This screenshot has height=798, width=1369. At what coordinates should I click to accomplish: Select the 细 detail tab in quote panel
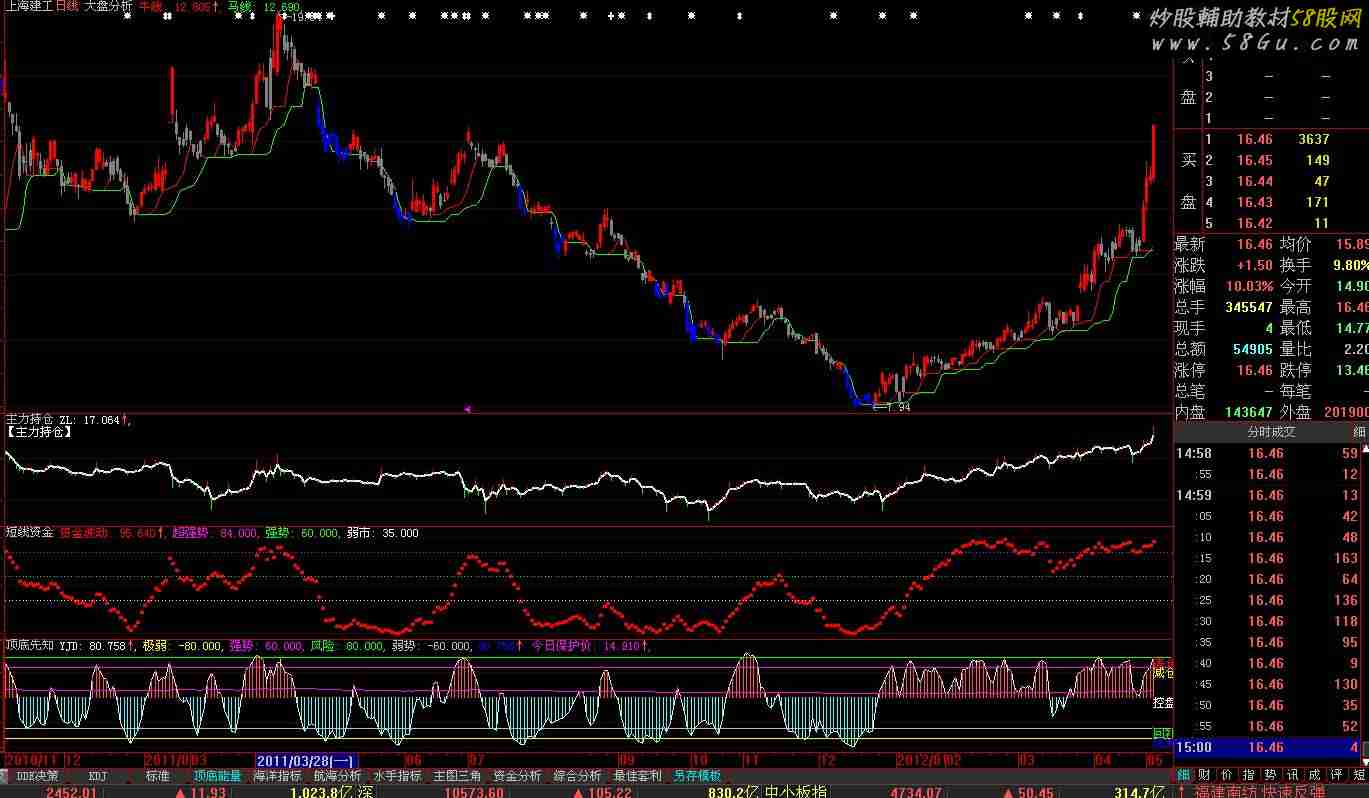coord(1184,775)
